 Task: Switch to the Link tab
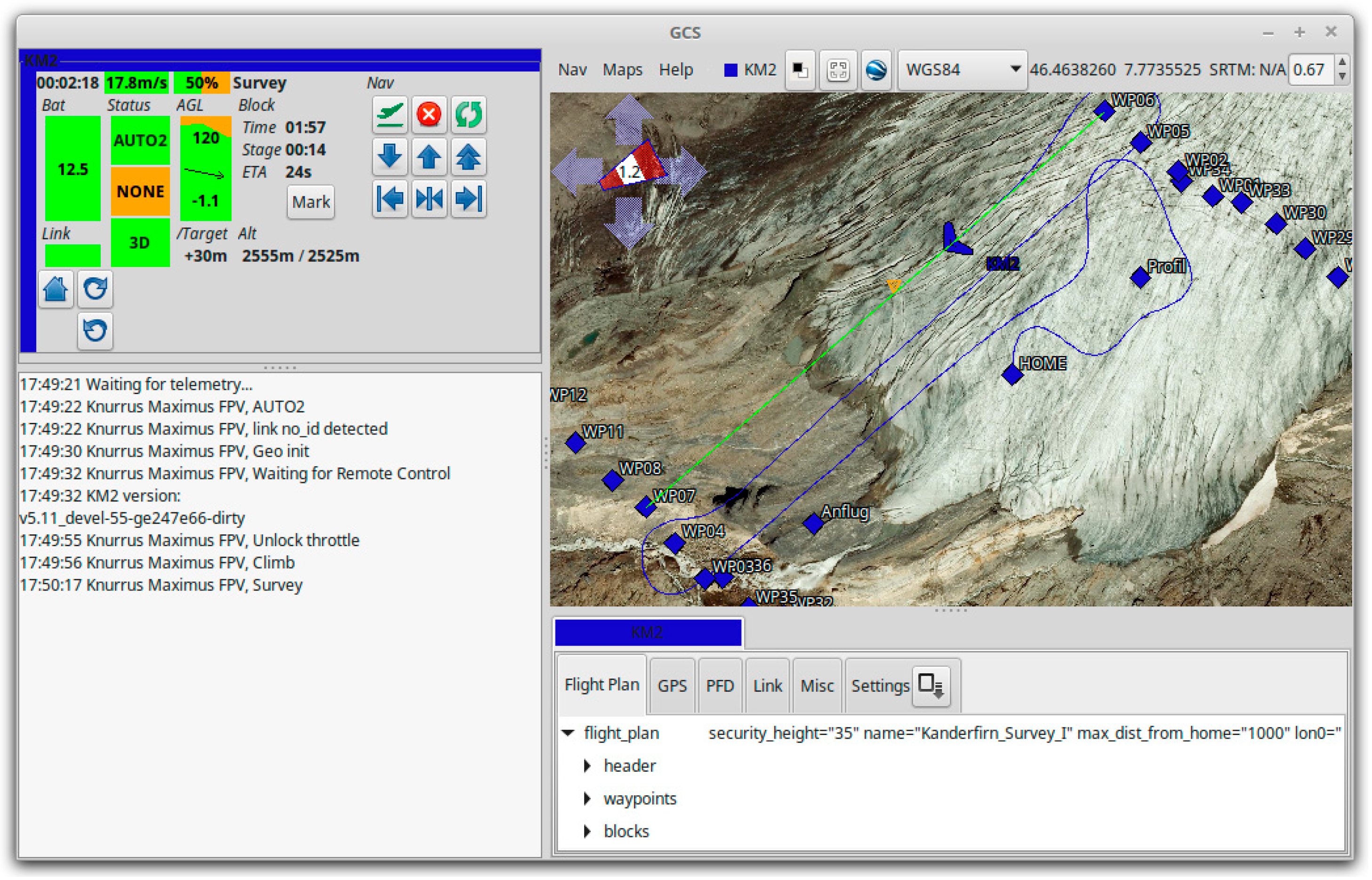tap(768, 686)
